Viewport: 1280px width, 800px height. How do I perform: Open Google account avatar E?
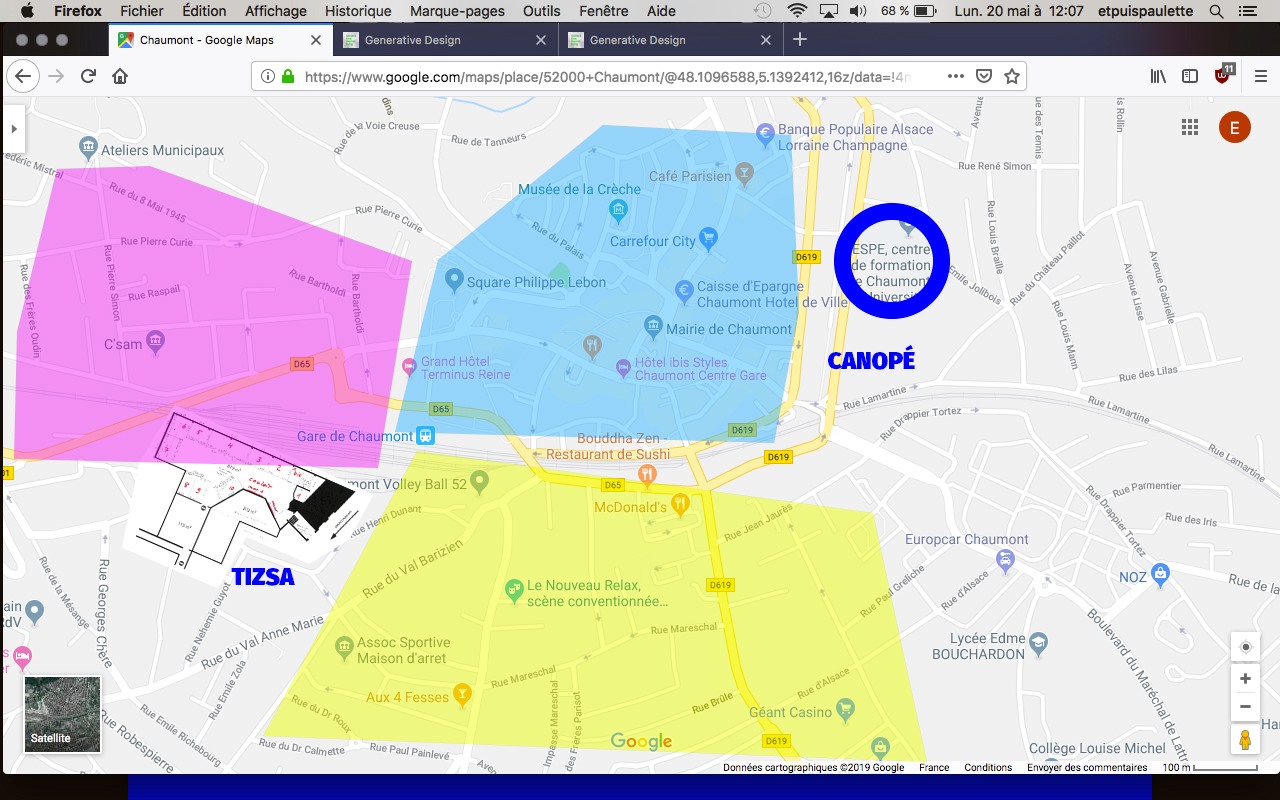[x=1235, y=127]
